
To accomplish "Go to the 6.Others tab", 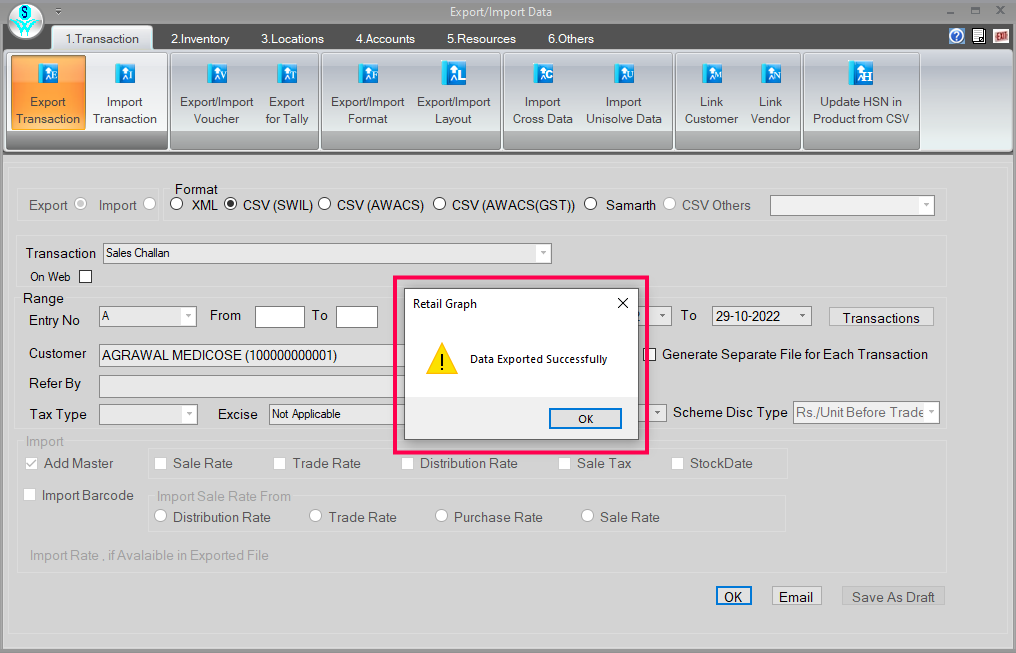I will [x=571, y=39].
